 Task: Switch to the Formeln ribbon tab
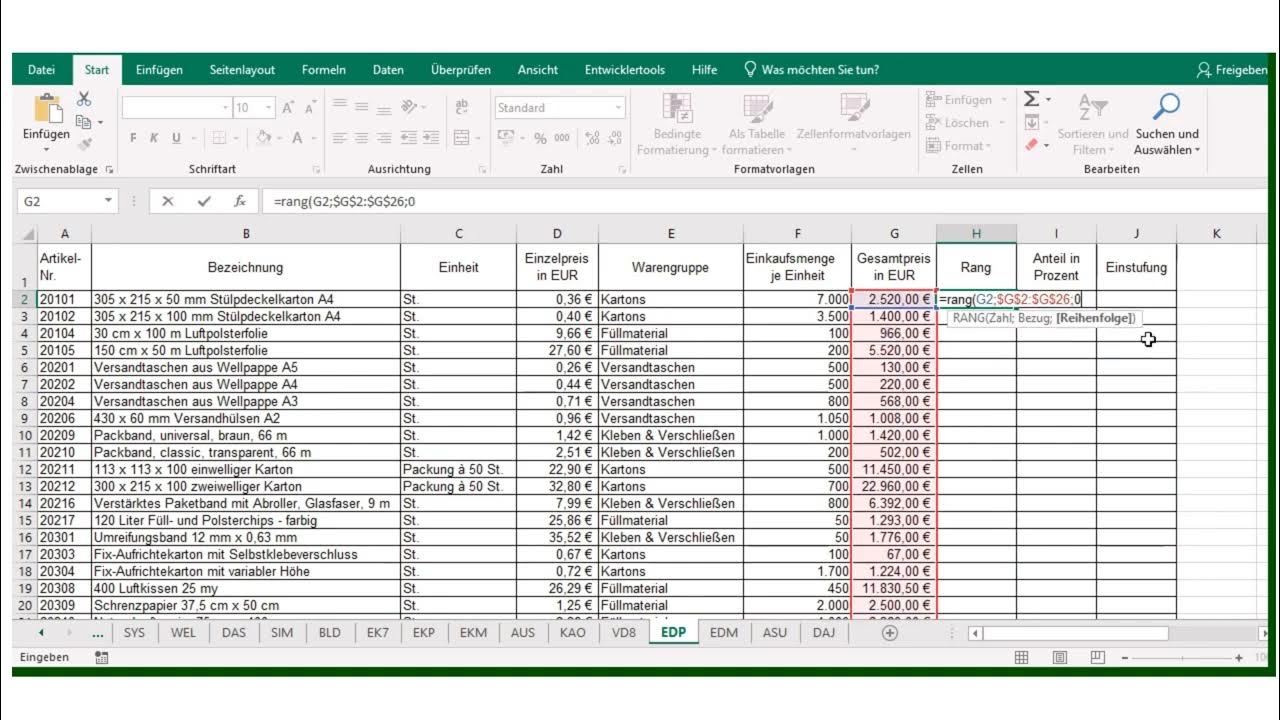pyautogui.click(x=324, y=70)
